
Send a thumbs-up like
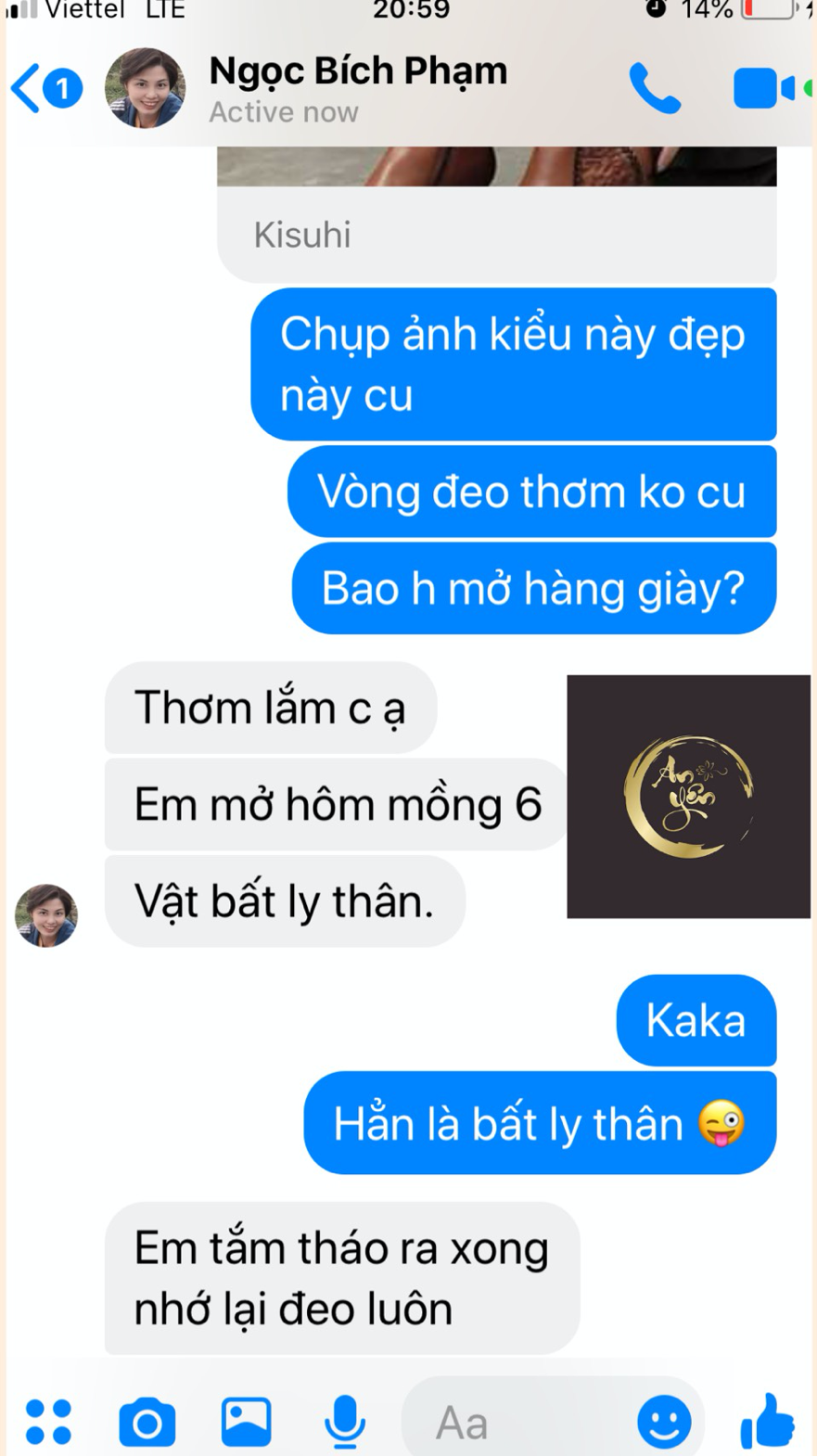coord(768,1421)
